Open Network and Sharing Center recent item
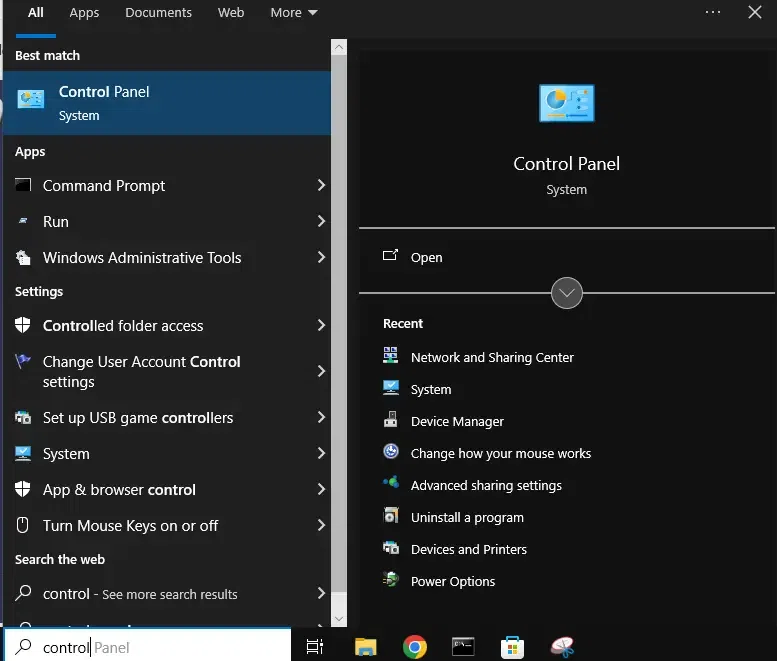777x661 pixels. pos(492,357)
